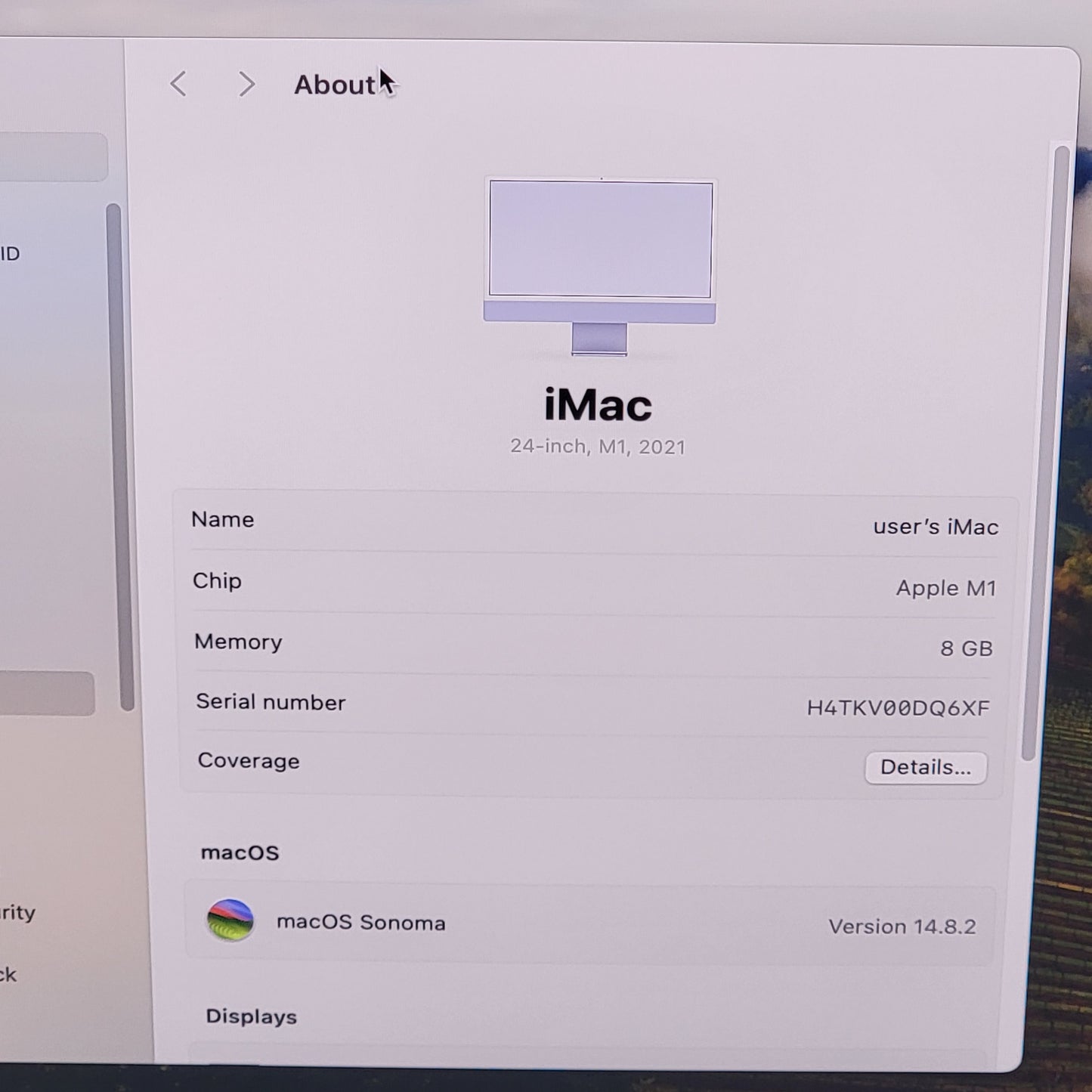The width and height of the screenshot is (1092, 1092).
Task: Click the macOS Sonoma text label
Action: [361, 923]
